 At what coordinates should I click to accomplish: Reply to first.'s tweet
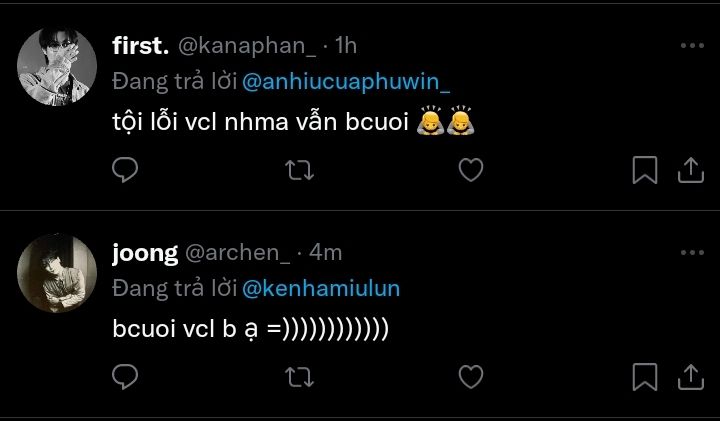pos(124,170)
